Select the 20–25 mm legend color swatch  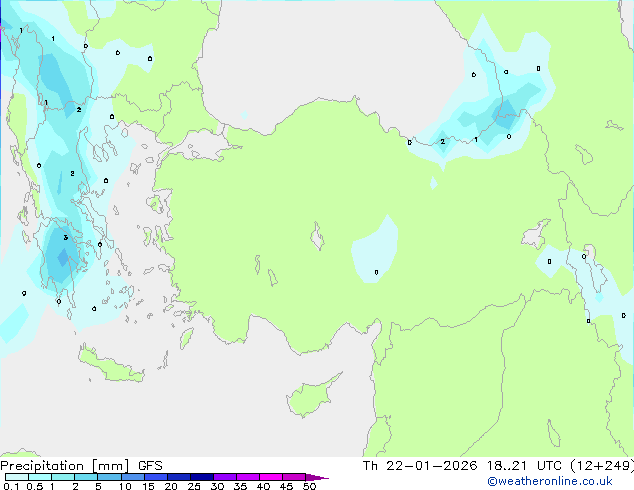click(x=179, y=477)
